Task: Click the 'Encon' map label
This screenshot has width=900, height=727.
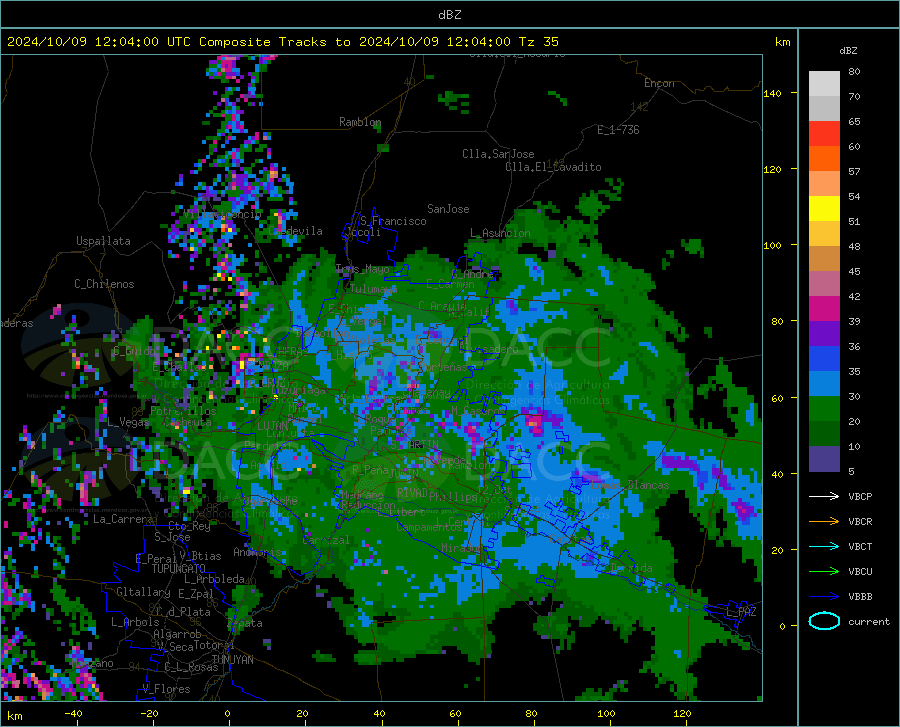Action: tap(660, 83)
